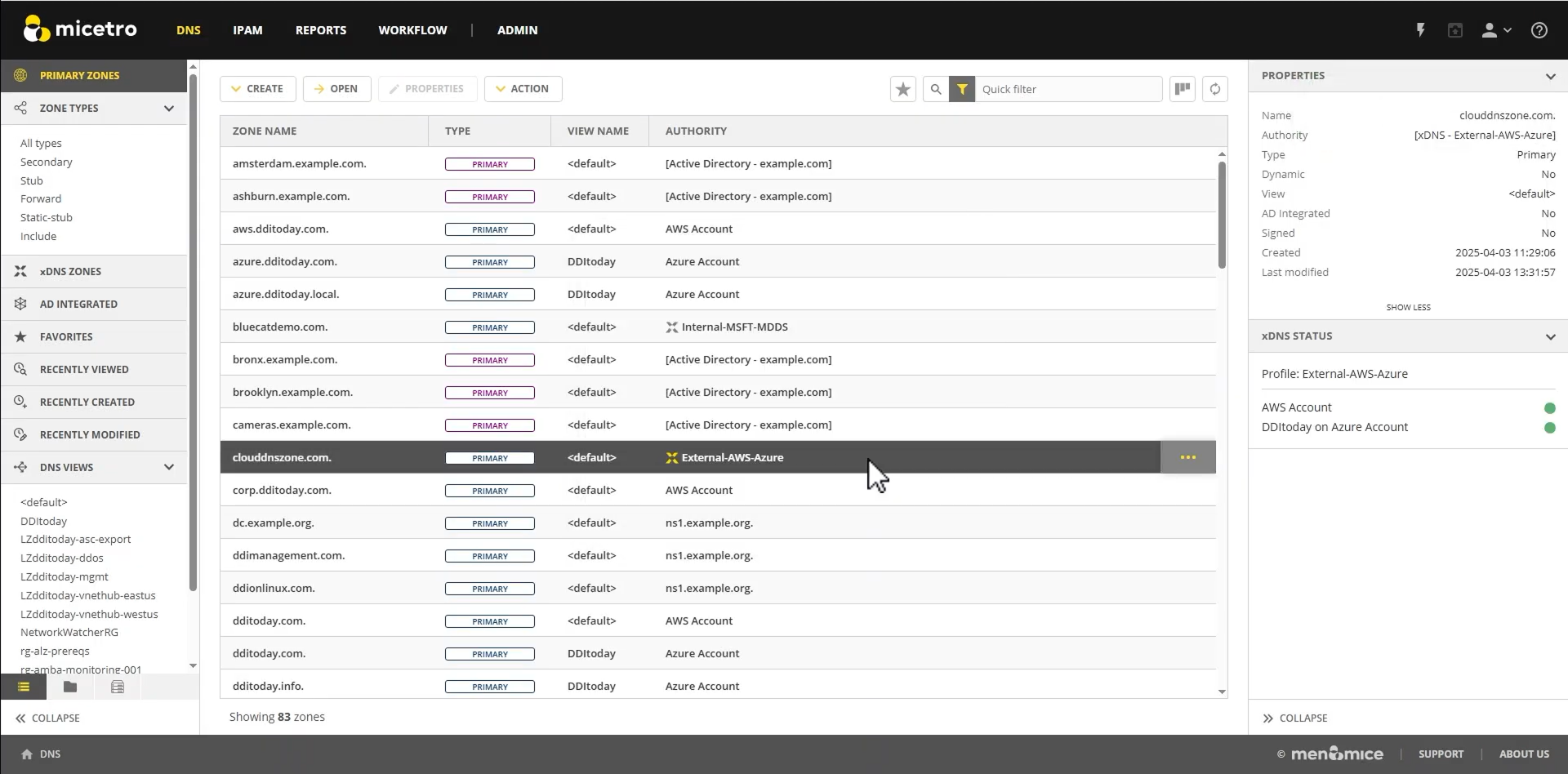Mark zone as favorite with star button
Viewport: 1568px width, 774px height.
click(903, 89)
